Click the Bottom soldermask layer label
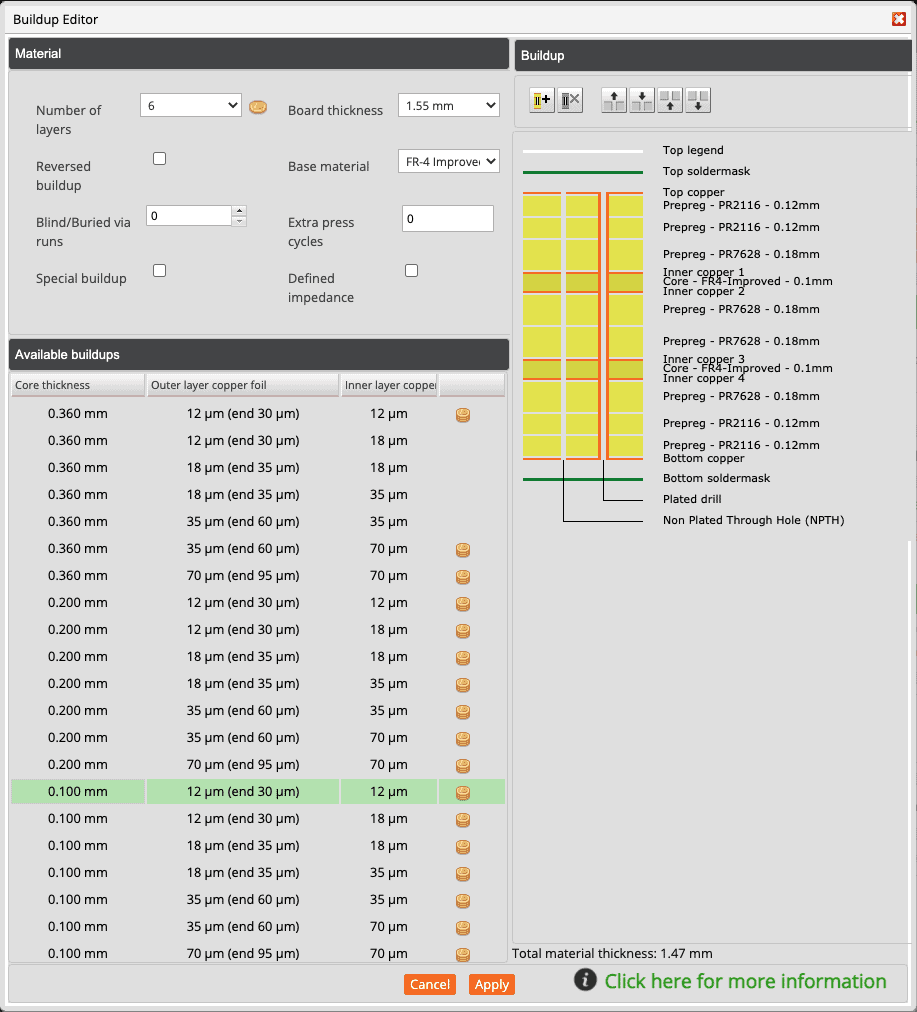 [716, 478]
